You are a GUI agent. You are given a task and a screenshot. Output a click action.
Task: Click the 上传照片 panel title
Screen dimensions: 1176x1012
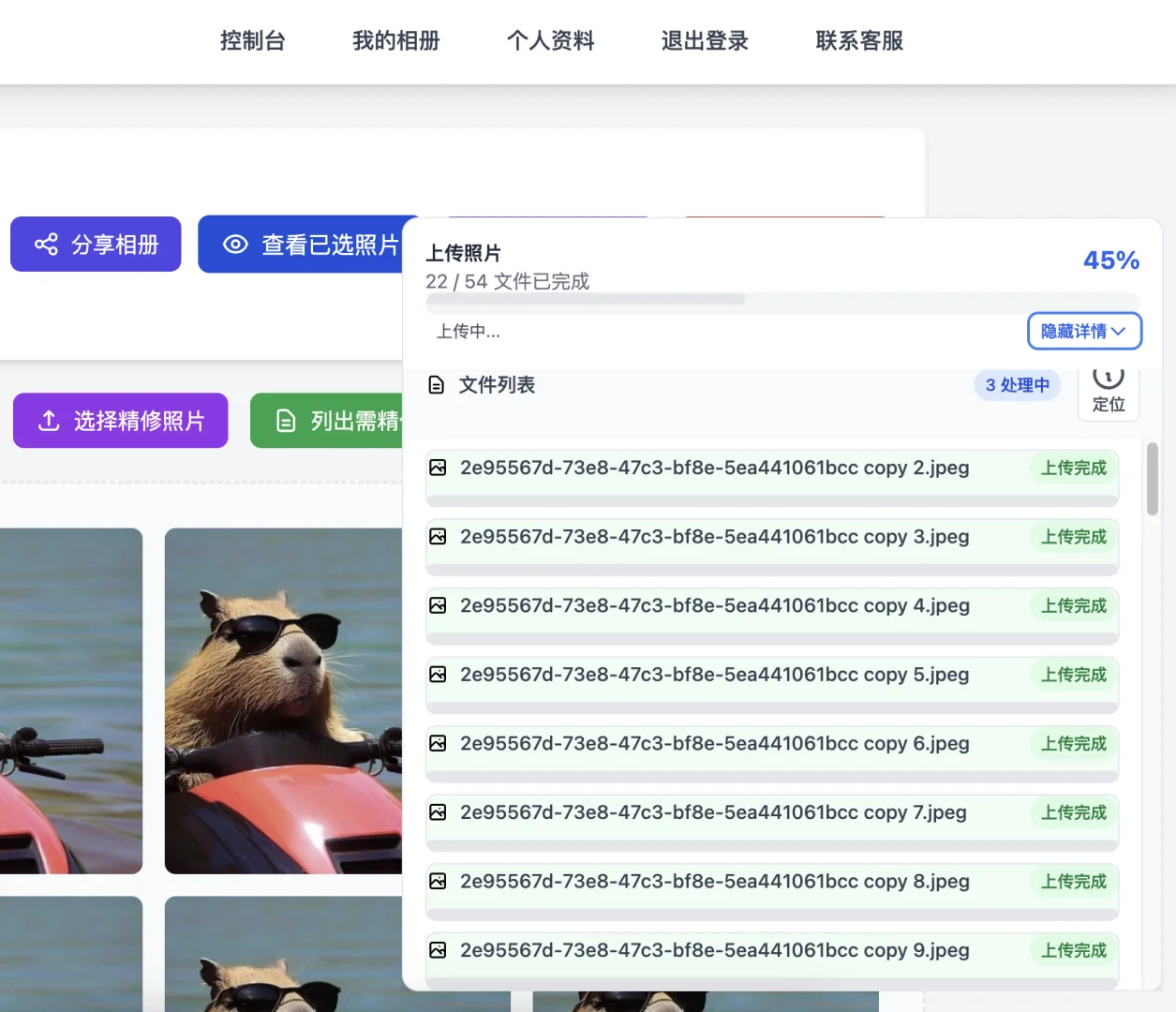point(463,253)
